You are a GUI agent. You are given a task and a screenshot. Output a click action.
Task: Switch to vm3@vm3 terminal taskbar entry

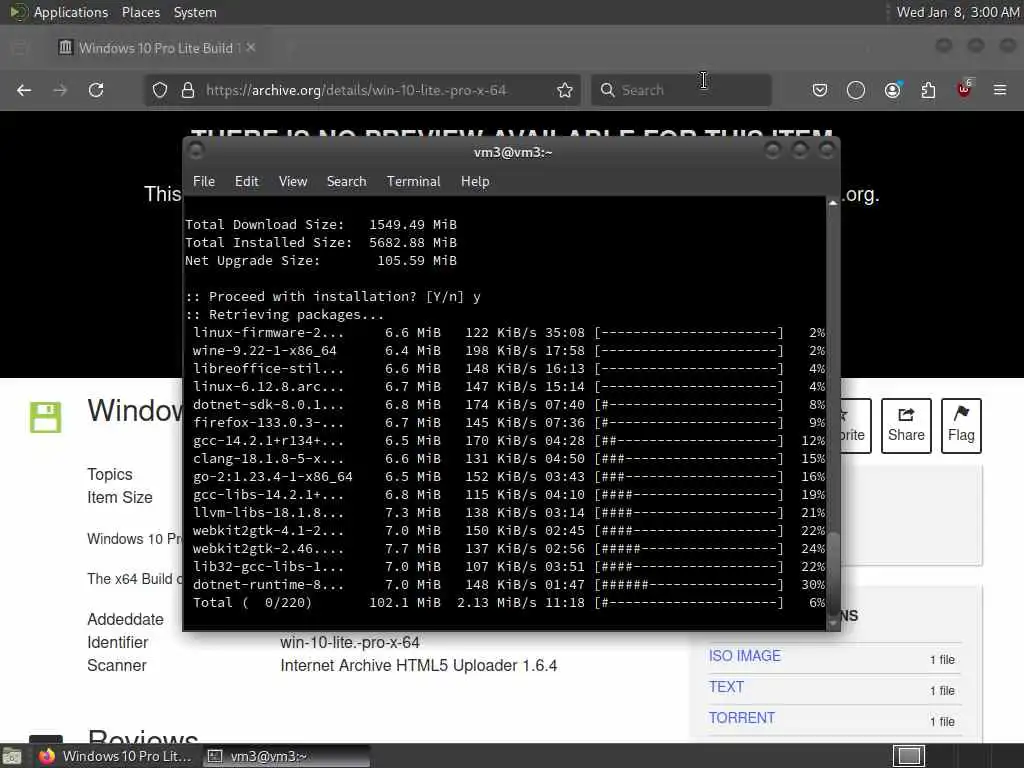tap(286, 756)
